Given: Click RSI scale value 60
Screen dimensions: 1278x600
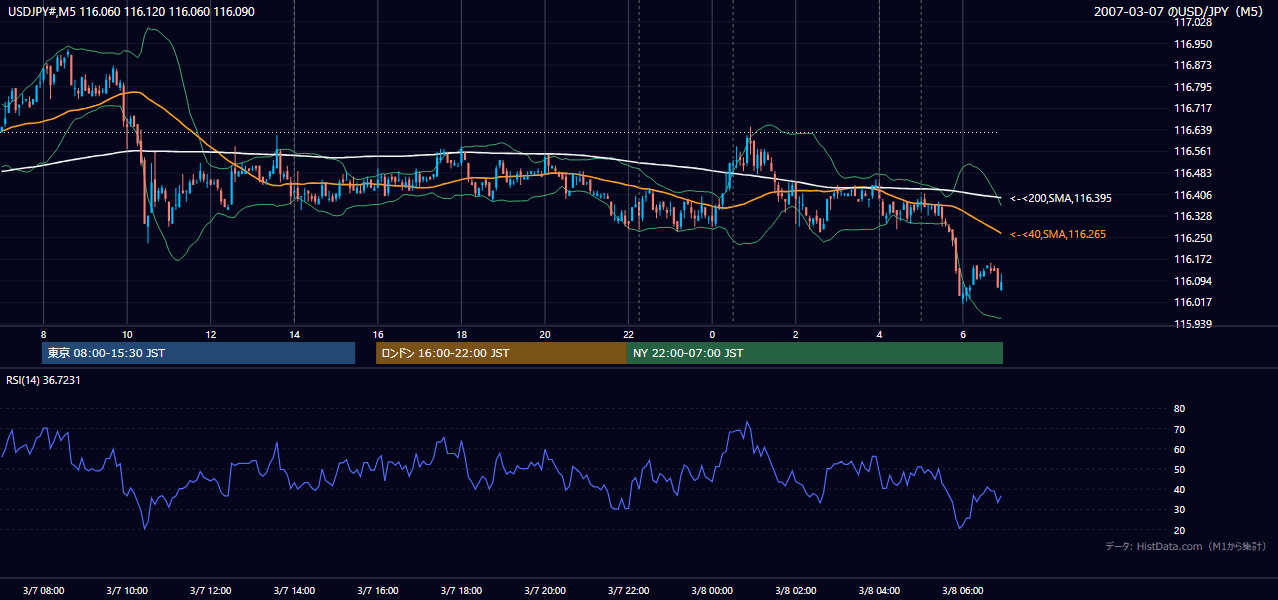Looking at the screenshot, I should [1179, 449].
